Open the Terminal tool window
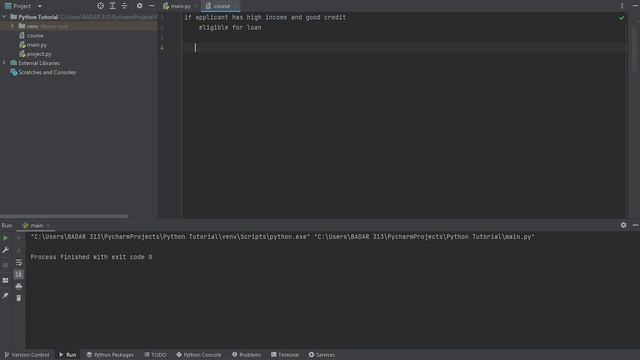The image size is (640, 360). click(285, 355)
